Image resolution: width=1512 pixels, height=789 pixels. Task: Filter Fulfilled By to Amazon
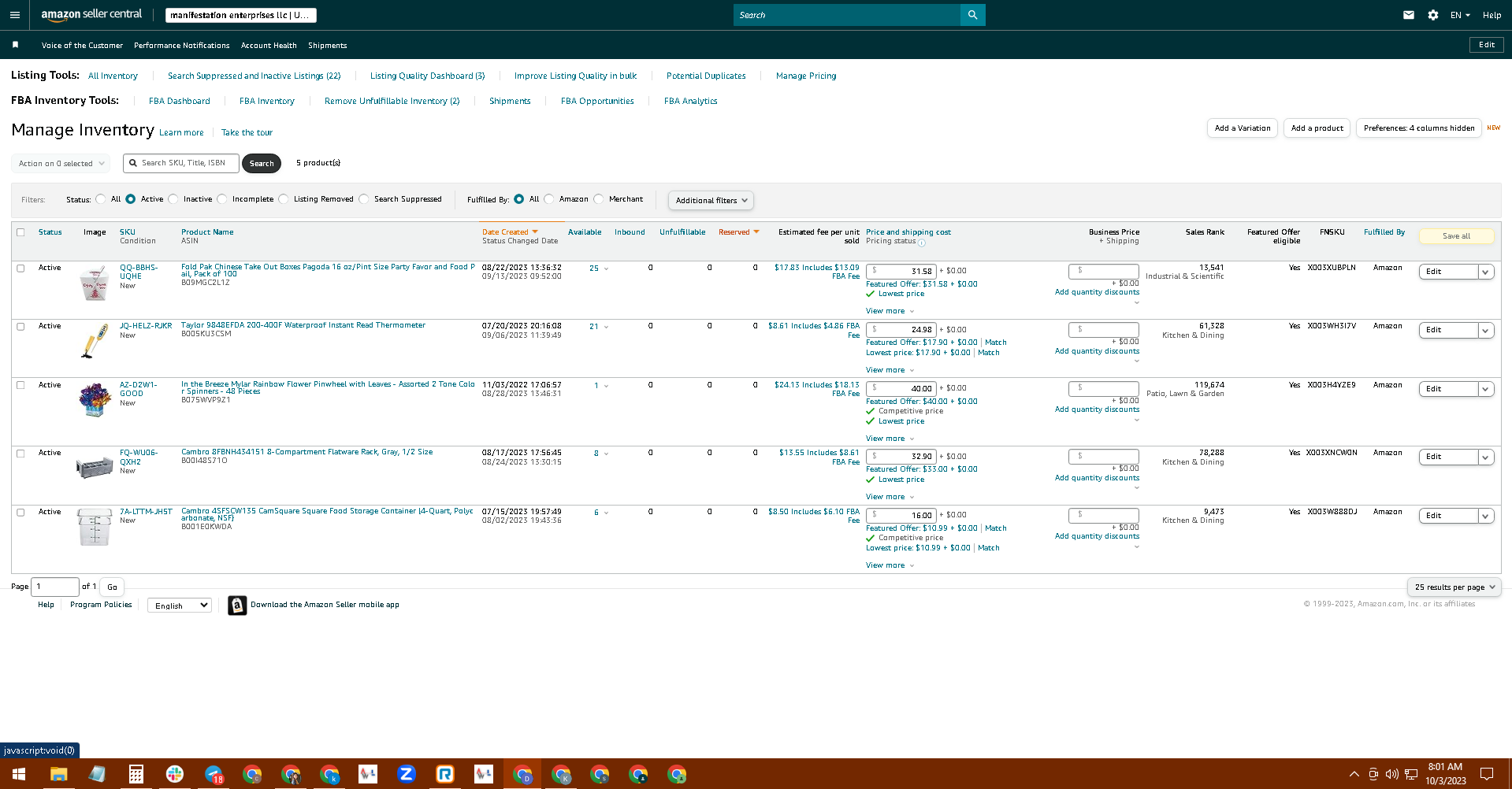(549, 199)
